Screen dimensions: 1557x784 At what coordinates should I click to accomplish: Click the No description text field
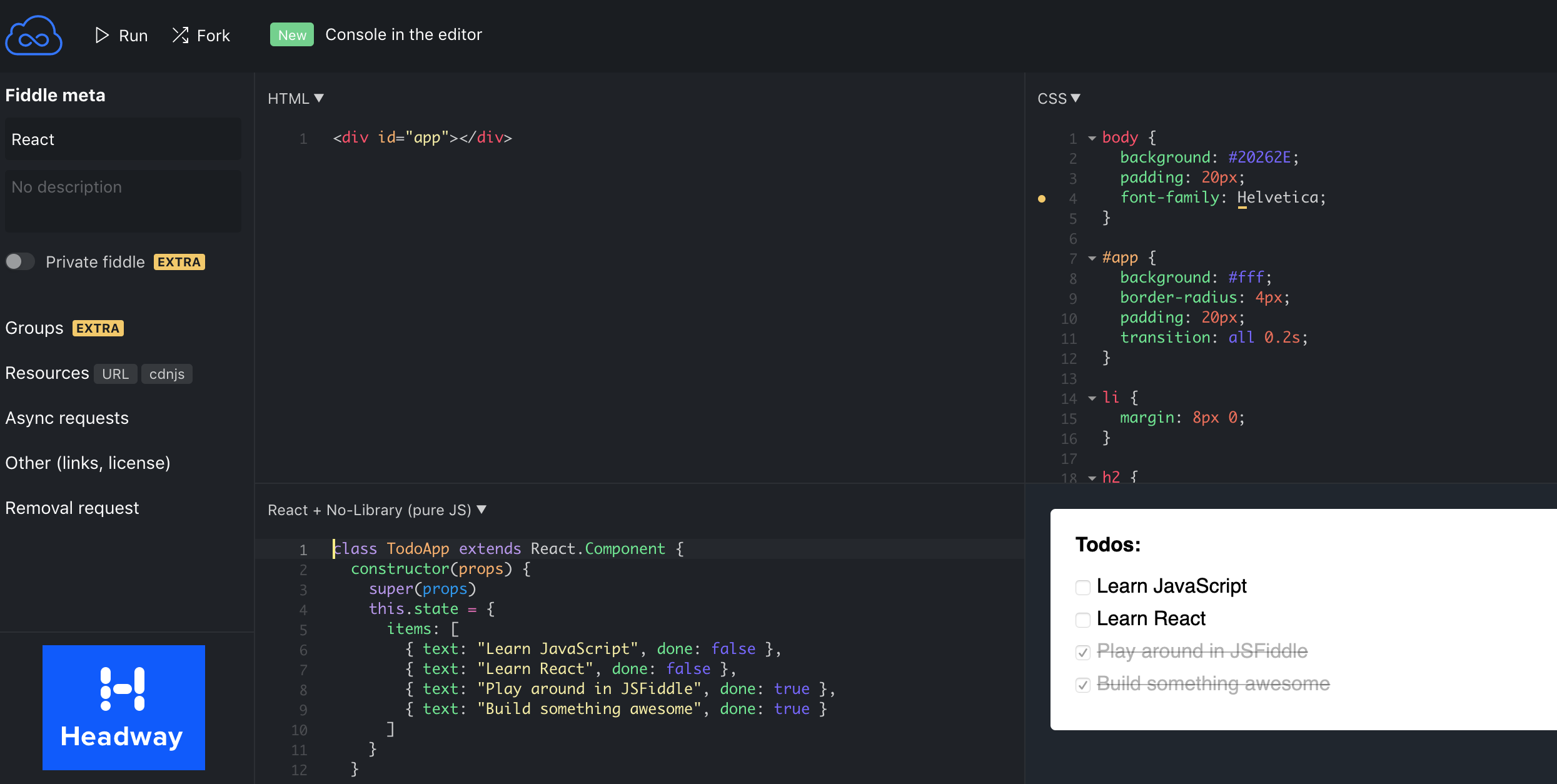point(123,201)
